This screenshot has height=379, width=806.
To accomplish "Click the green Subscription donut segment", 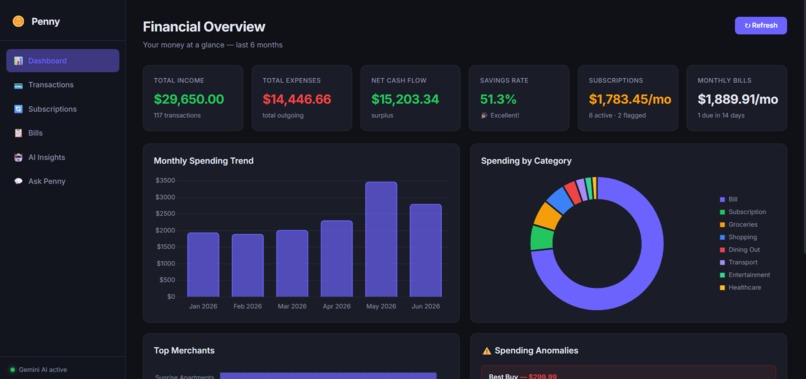I will click(542, 238).
